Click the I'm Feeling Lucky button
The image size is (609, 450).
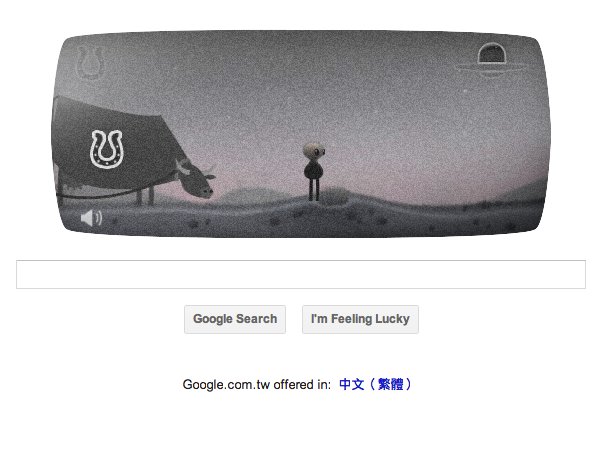pyautogui.click(x=360, y=319)
